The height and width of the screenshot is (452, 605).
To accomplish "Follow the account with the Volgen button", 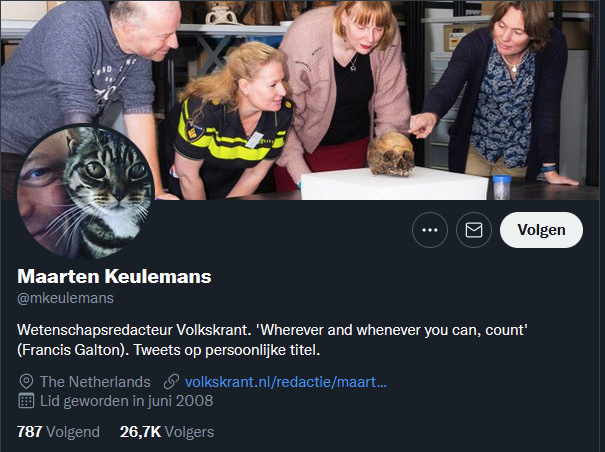I will [x=541, y=230].
